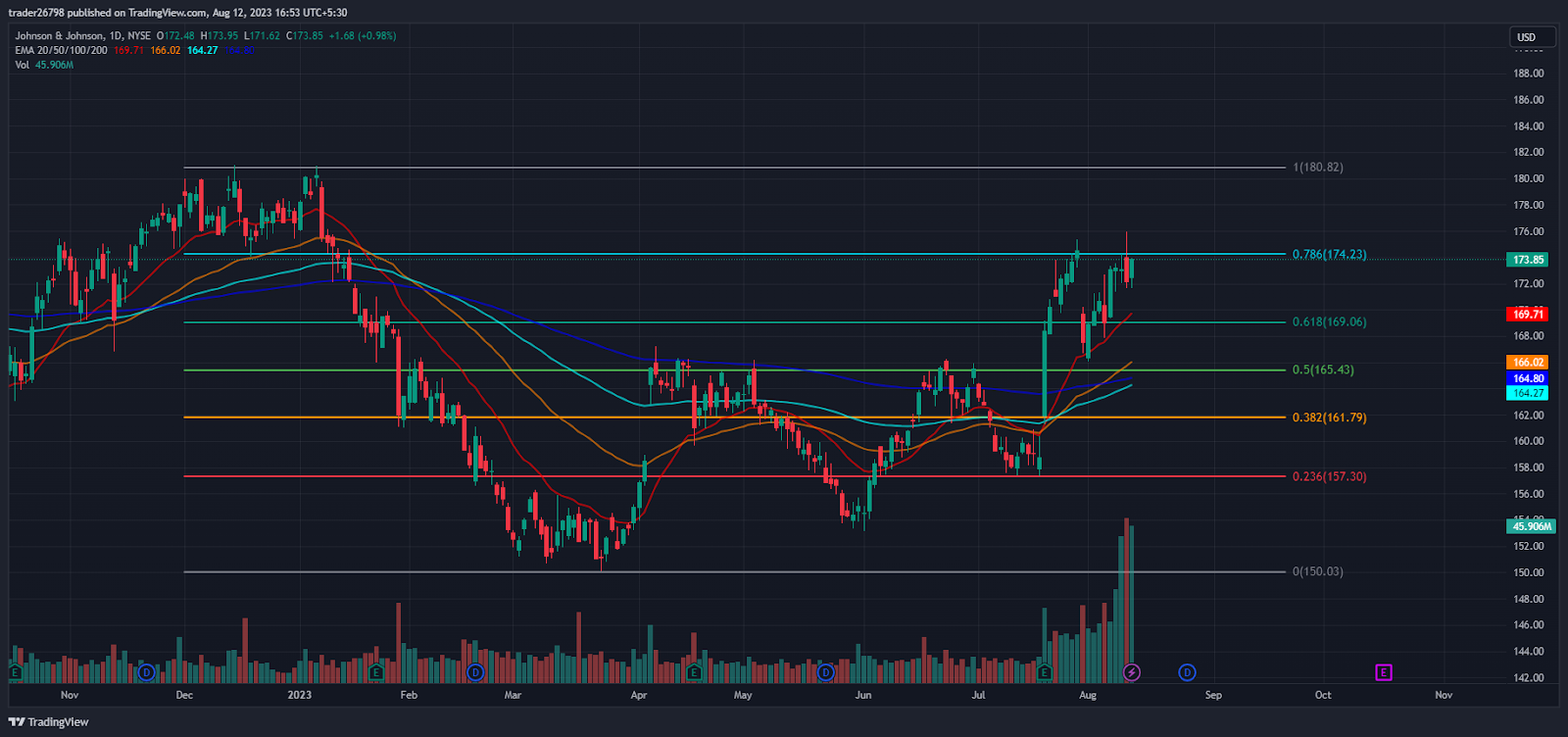Click the 142.00 label on the price axis

pyautogui.click(x=1529, y=678)
